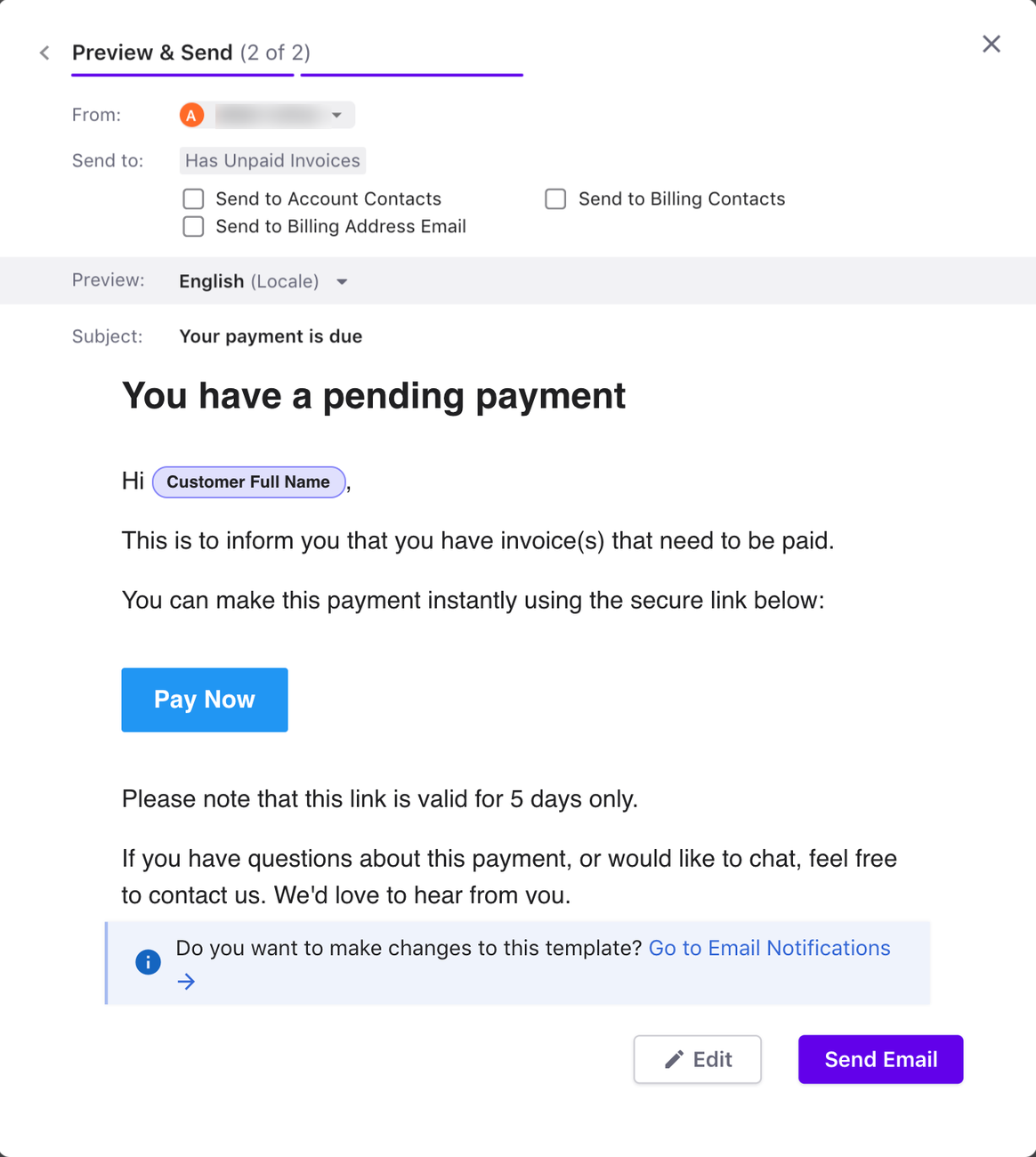
Task: Open the From sender dropdown
Action: pyautogui.click(x=336, y=115)
